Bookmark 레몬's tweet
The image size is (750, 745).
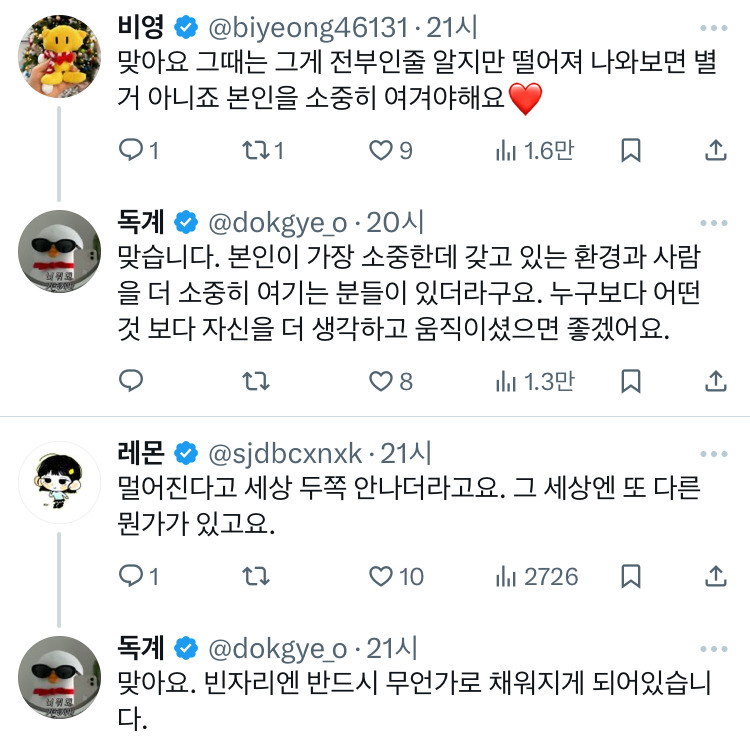coord(631,576)
